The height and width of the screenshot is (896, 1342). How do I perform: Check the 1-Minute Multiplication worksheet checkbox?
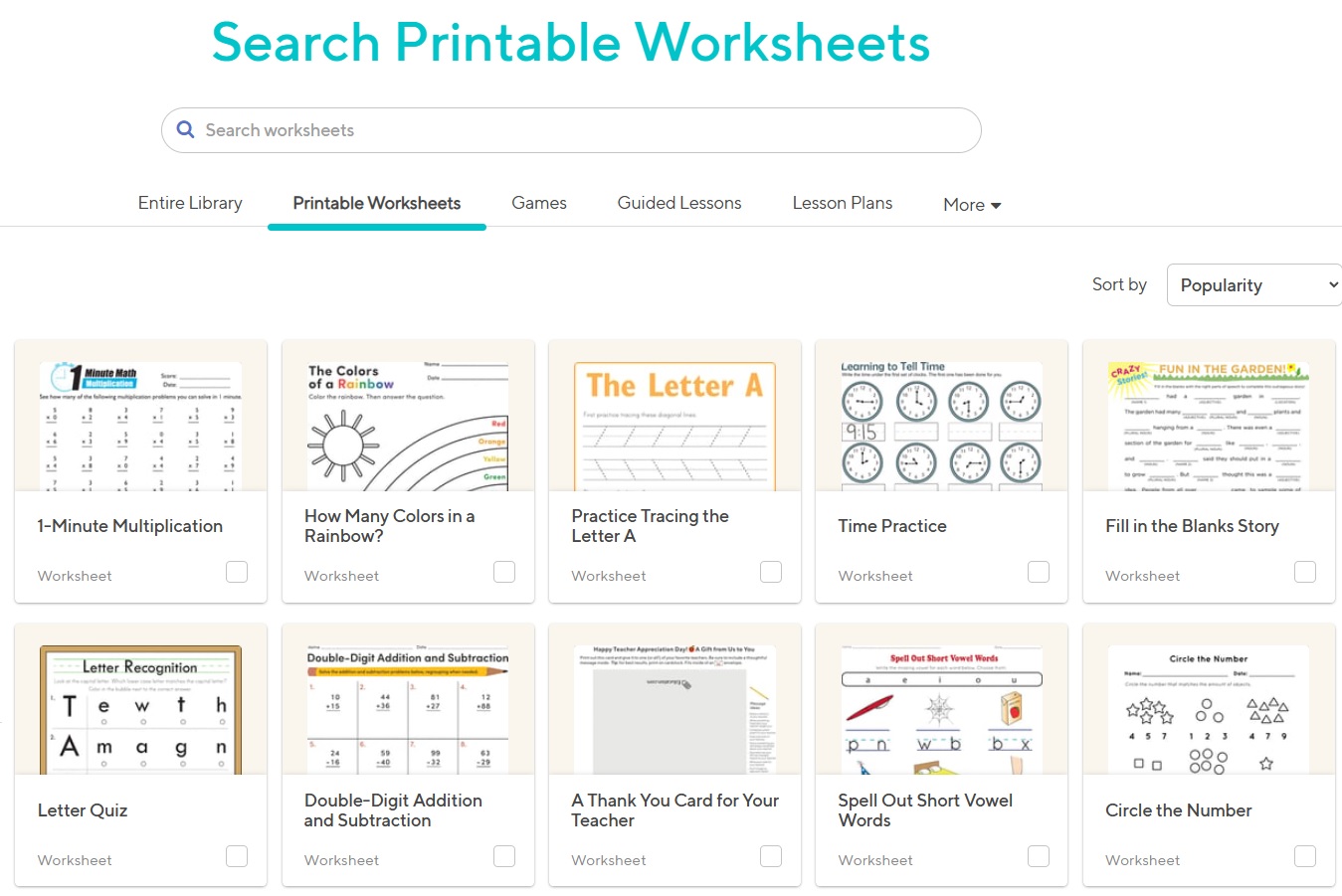[x=237, y=572]
